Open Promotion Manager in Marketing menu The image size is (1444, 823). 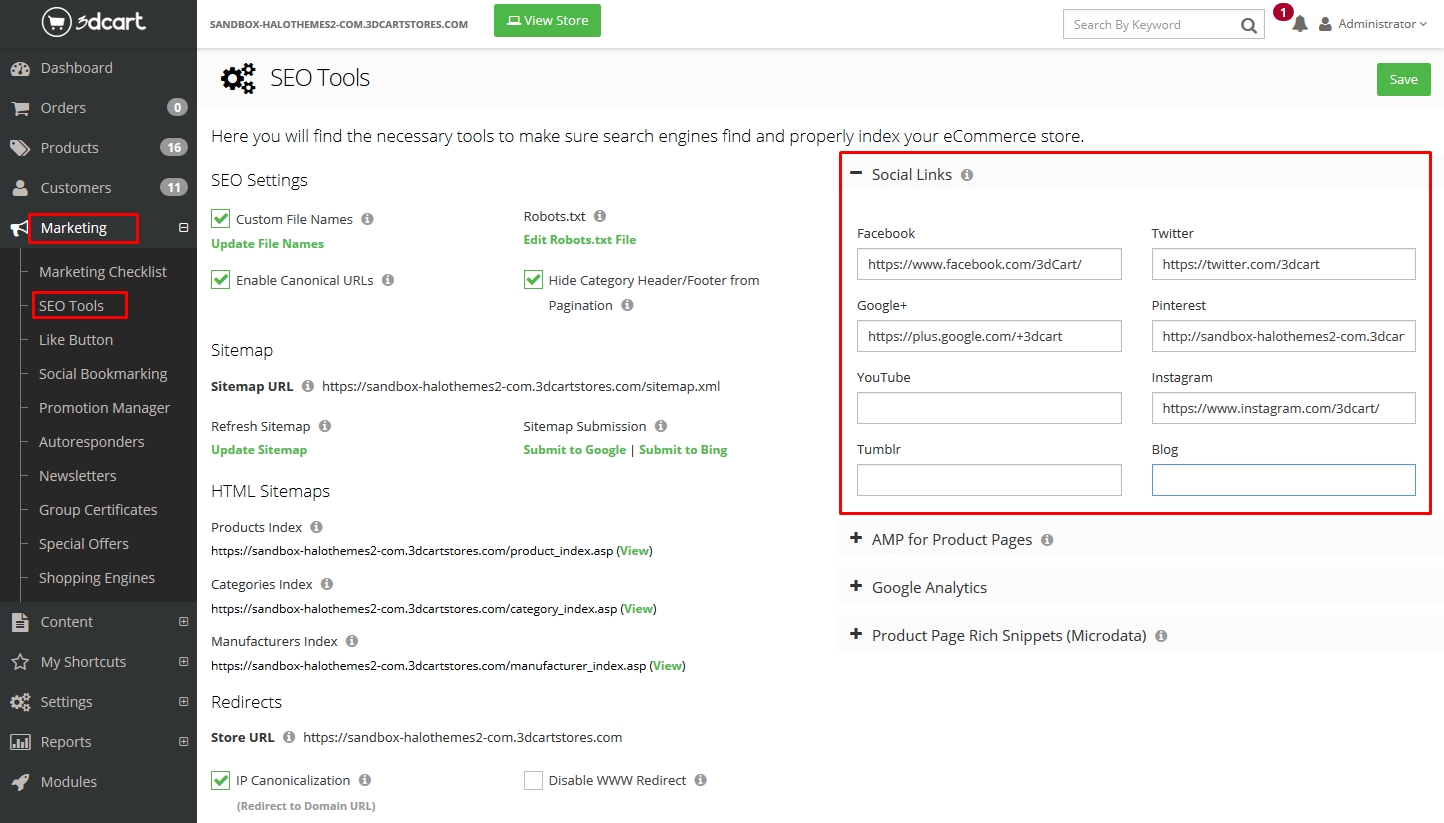(104, 408)
